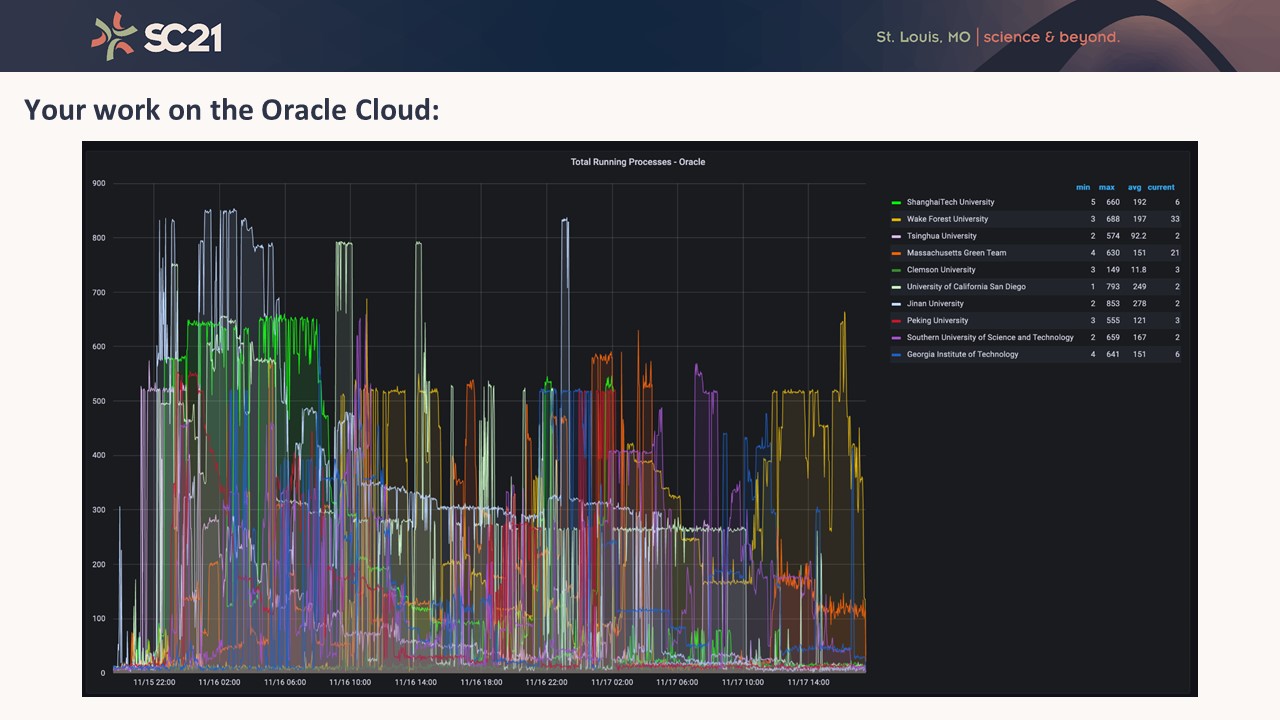Click the SC21 logo in the banner

pyautogui.click(x=156, y=34)
